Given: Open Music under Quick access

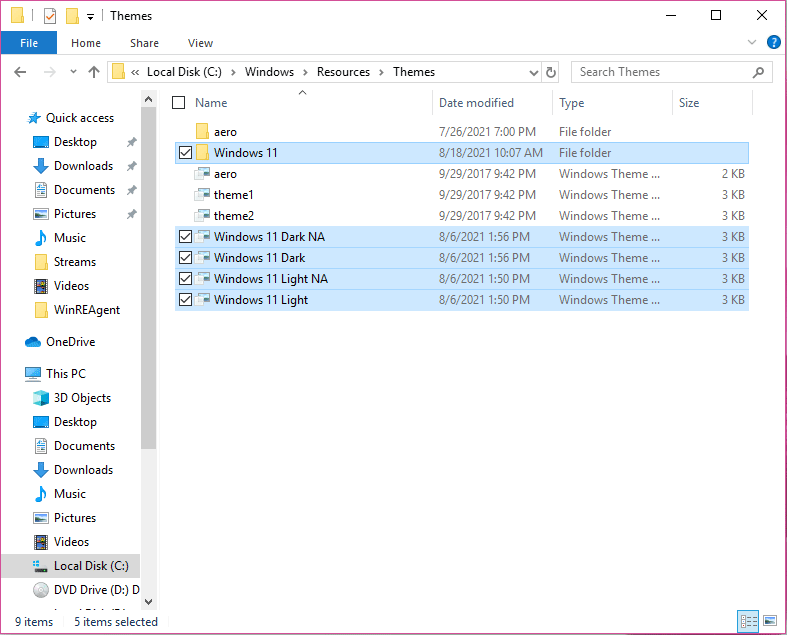Looking at the screenshot, I should tap(70, 238).
